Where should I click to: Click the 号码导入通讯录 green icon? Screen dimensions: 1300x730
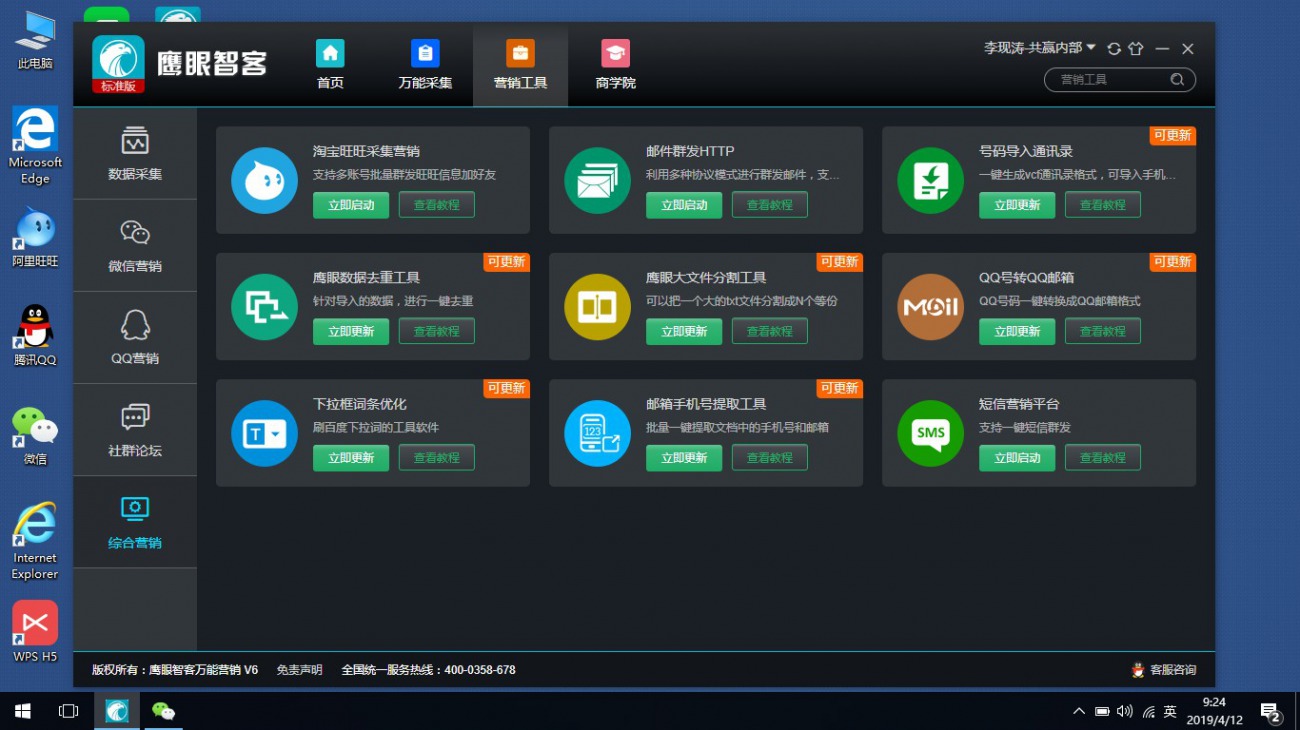[930, 180]
